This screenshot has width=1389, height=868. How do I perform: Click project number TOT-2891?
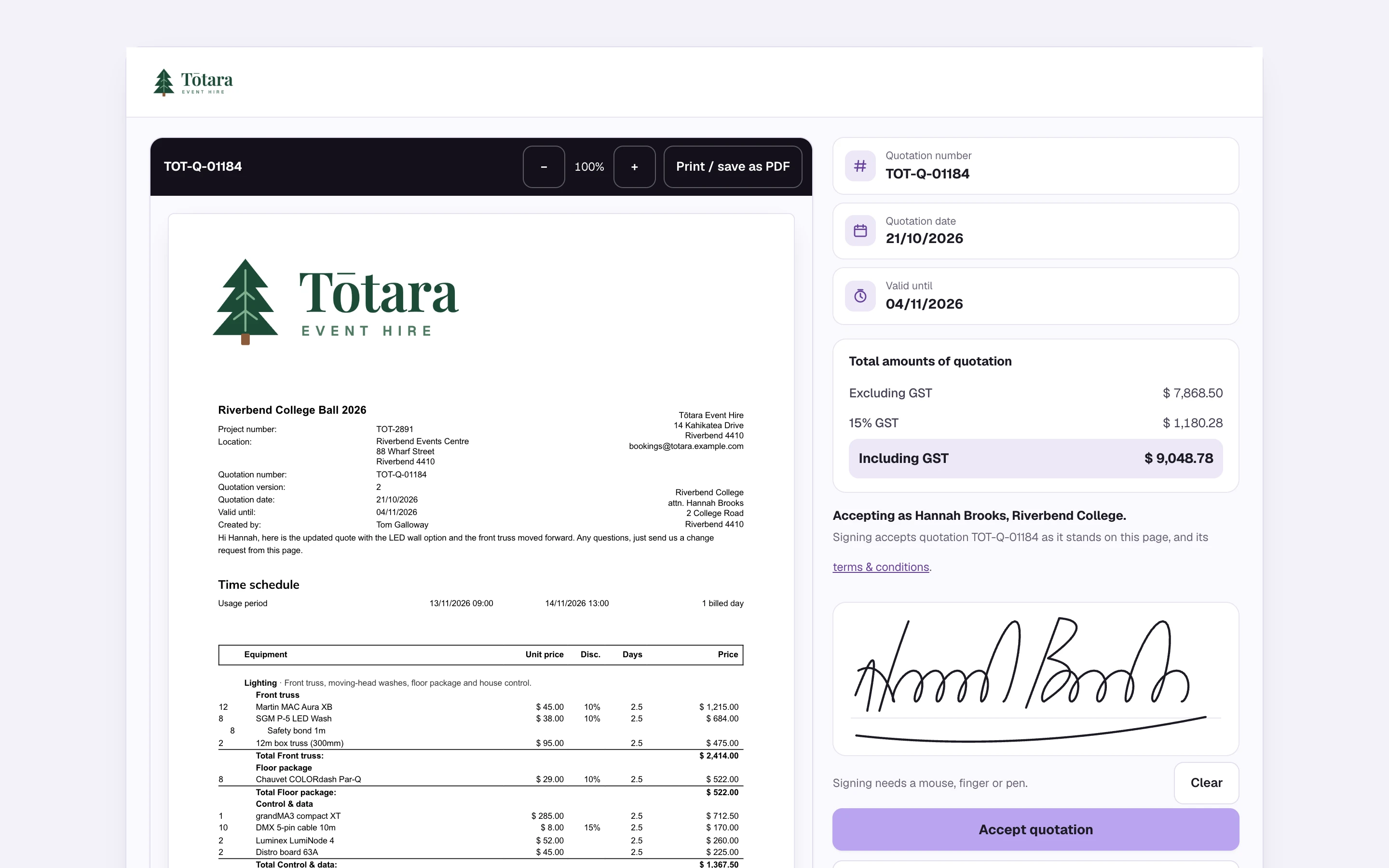coord(395,429)
